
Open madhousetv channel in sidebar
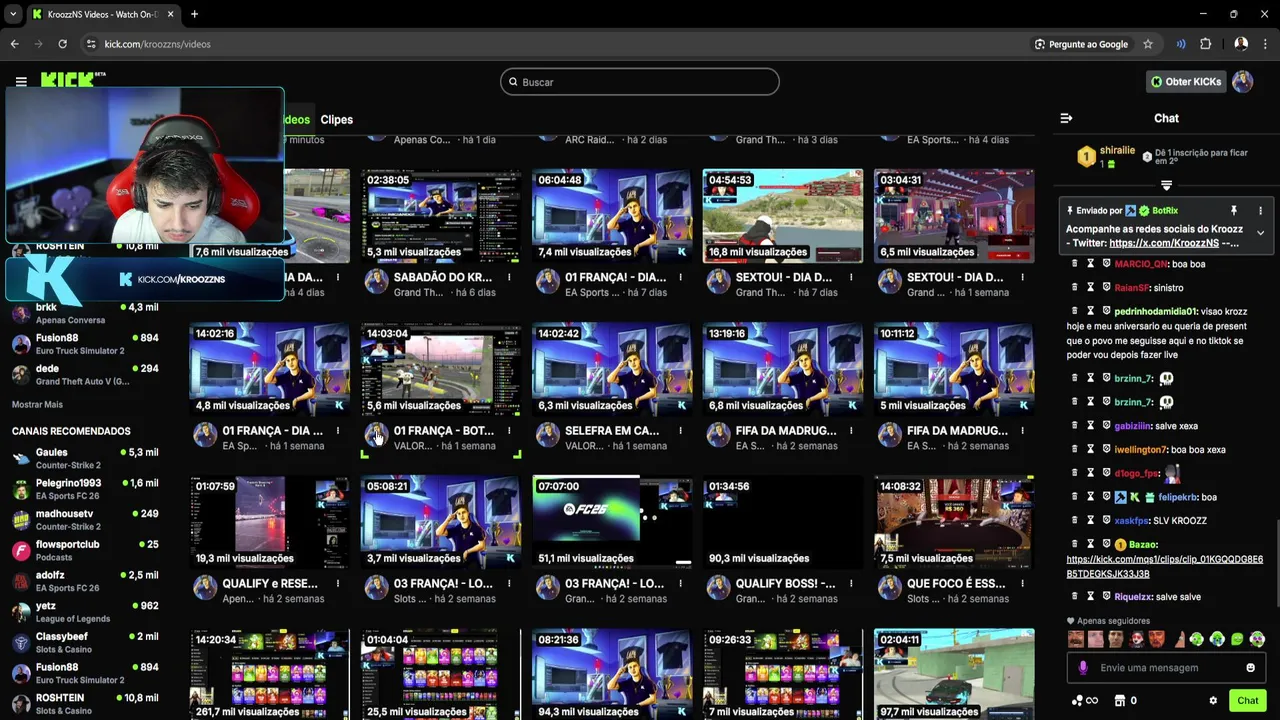tap(85, 520)
